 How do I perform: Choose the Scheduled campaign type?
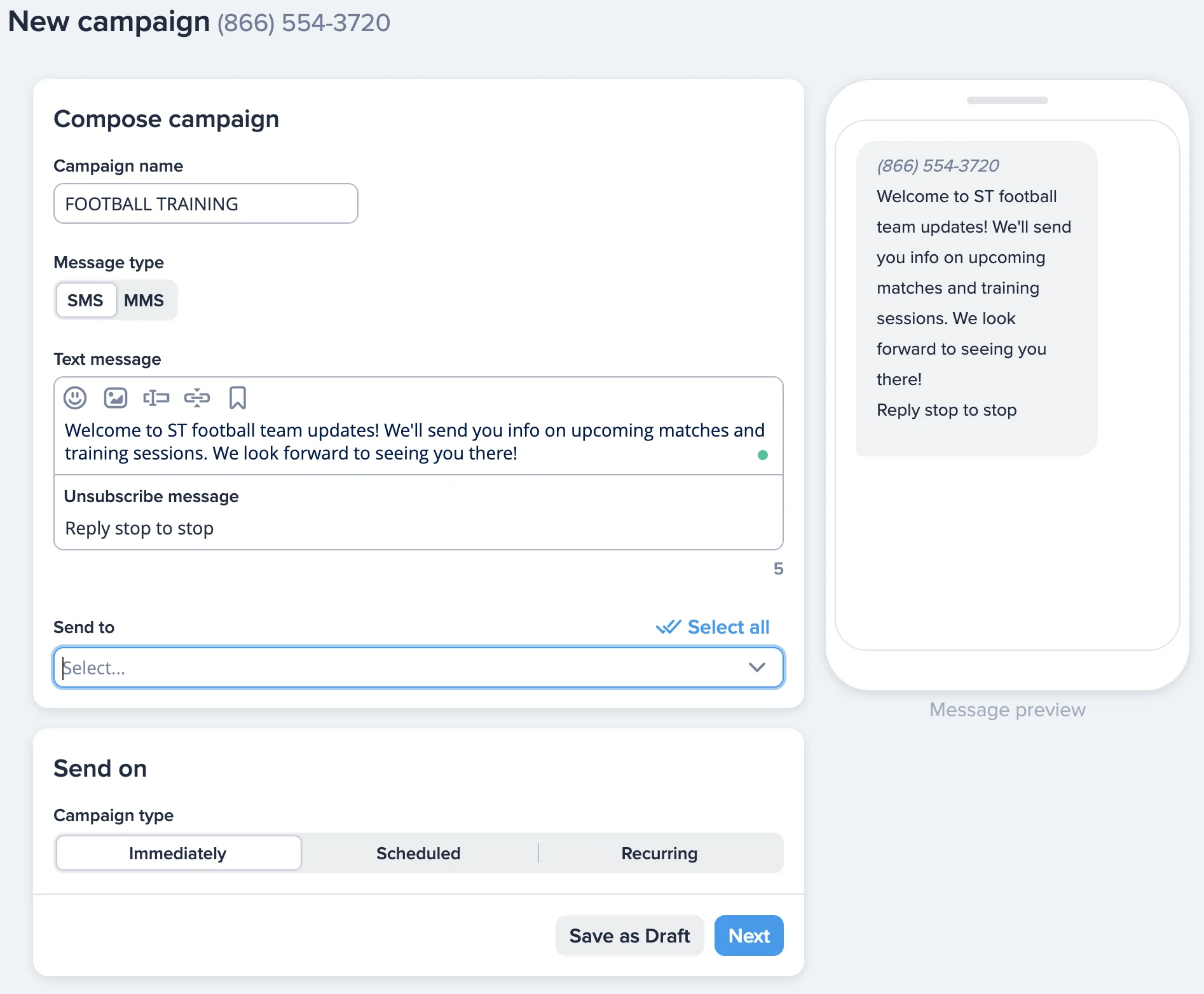418,853
